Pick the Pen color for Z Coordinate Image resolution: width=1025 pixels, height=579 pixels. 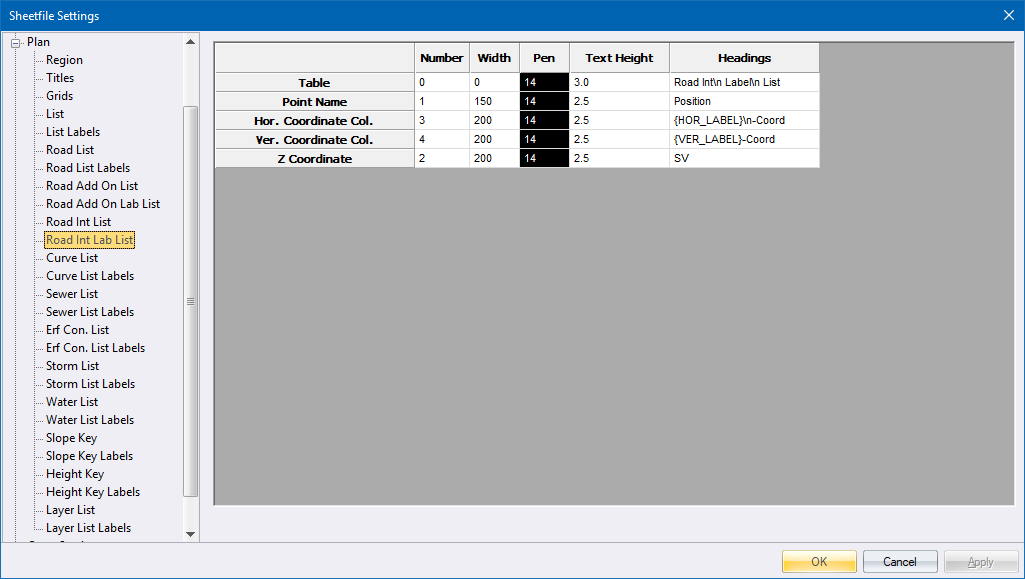(544, 159)
